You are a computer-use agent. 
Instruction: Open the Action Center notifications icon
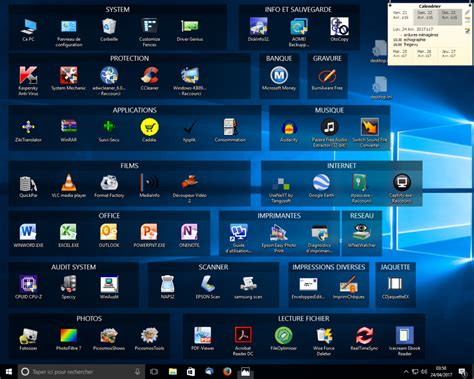pos(462,372)
